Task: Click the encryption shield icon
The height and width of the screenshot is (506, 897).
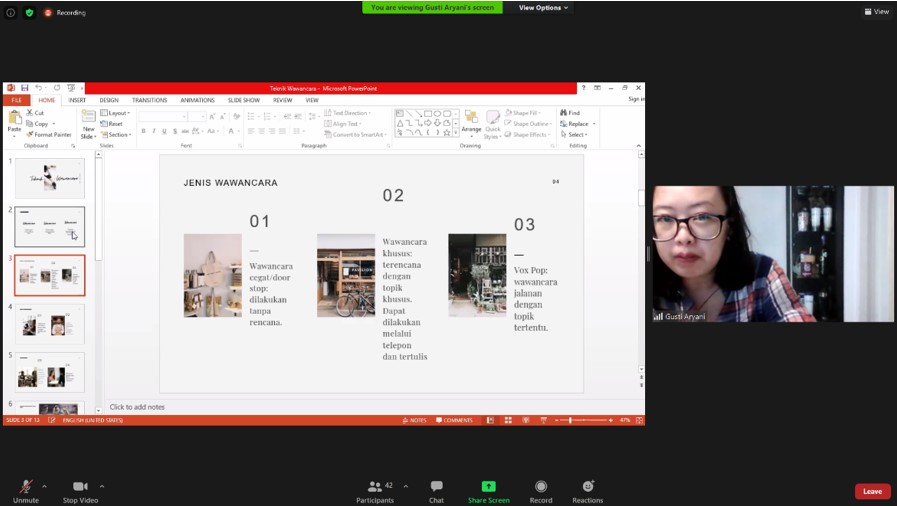Action: pos(29,12)
